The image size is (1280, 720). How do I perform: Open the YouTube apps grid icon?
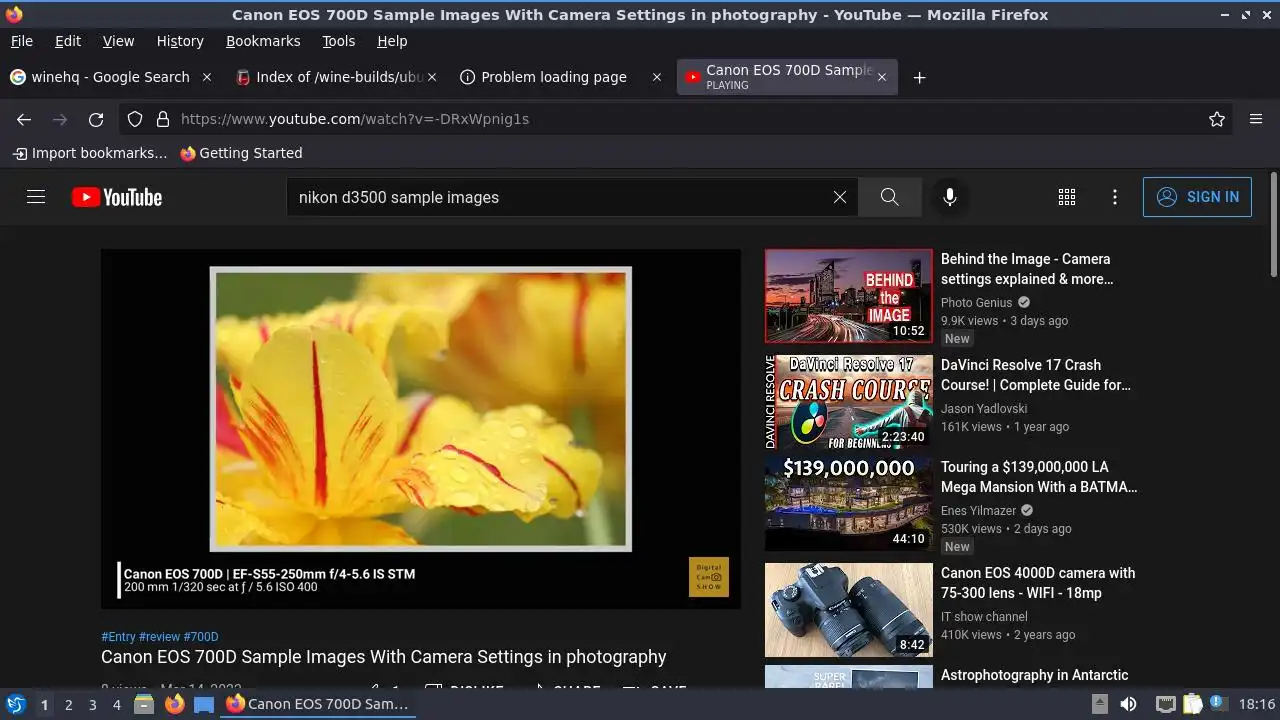[x=1067, y=197]
